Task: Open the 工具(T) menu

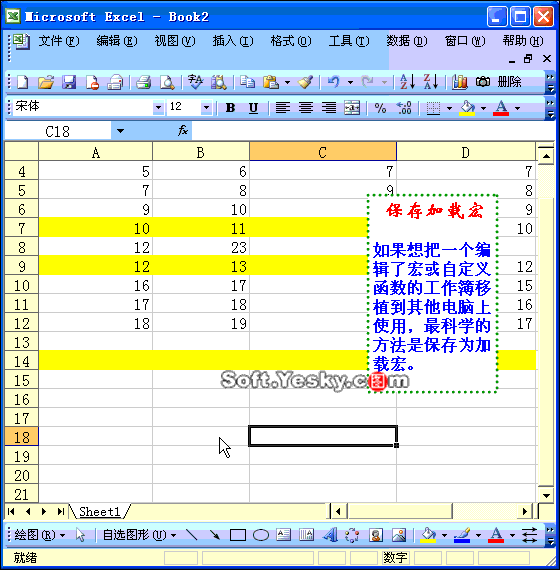Action: (349, 41)
